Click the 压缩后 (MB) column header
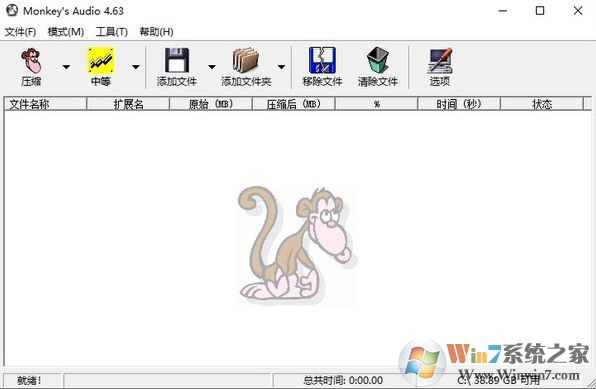 [x=293, y=104]
